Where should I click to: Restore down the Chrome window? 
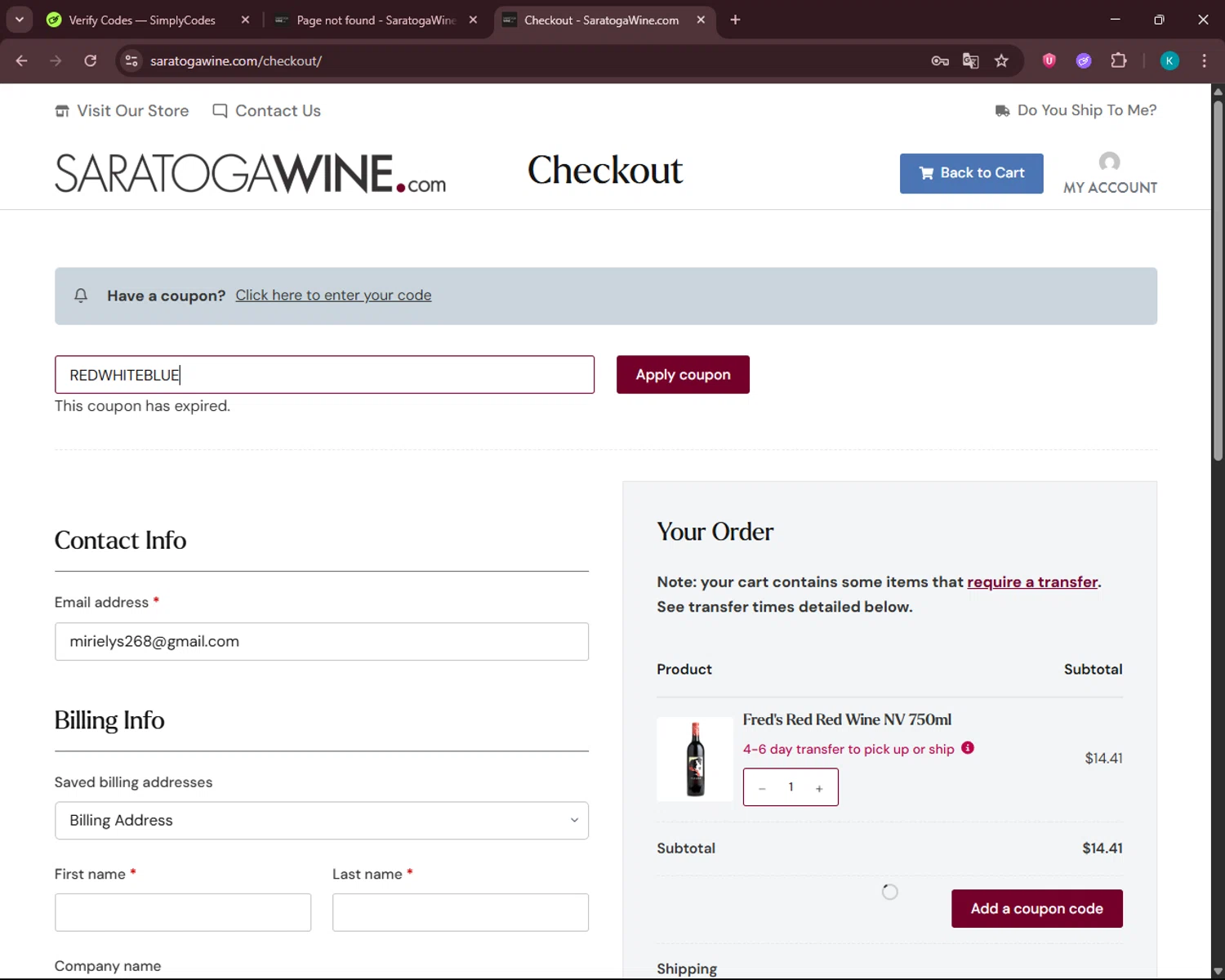click(1159, 20)
